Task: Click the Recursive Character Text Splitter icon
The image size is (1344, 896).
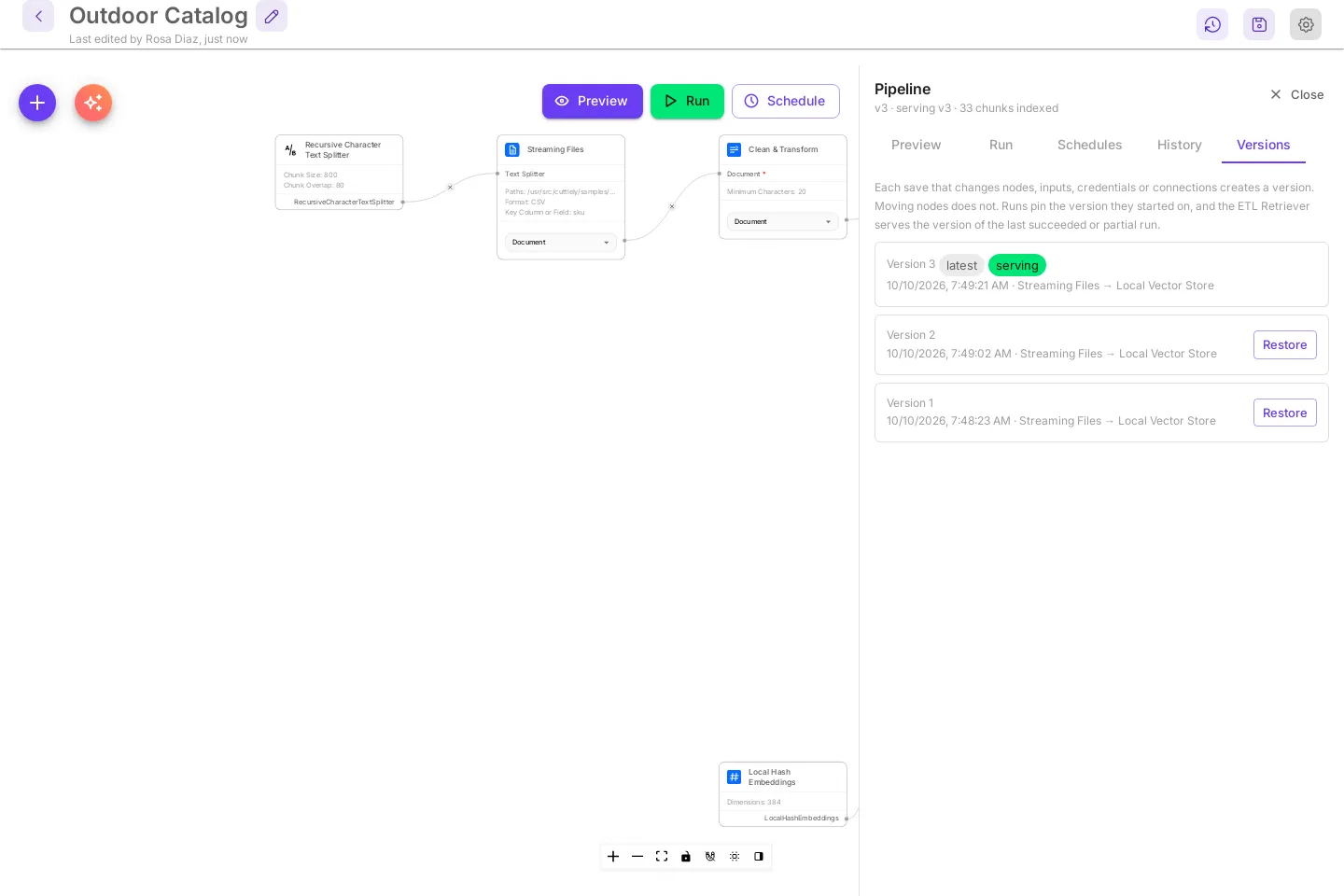Action: click(290, 149)
